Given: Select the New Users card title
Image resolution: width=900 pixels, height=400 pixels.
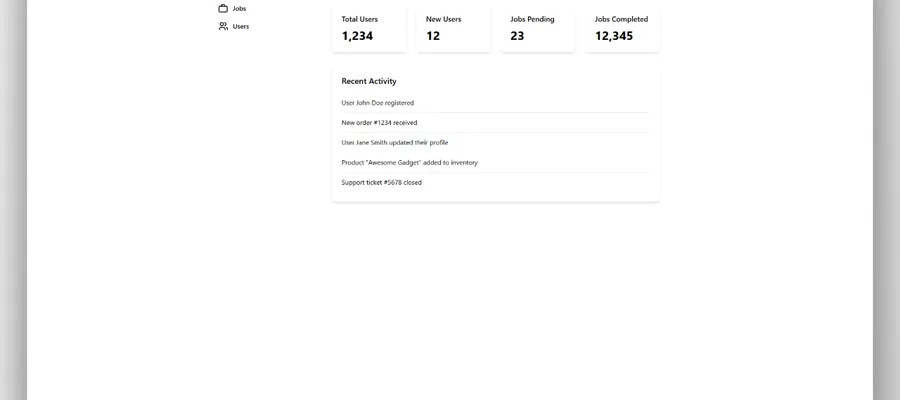Looking at the screenshot, I should click(x=444, y=19).
